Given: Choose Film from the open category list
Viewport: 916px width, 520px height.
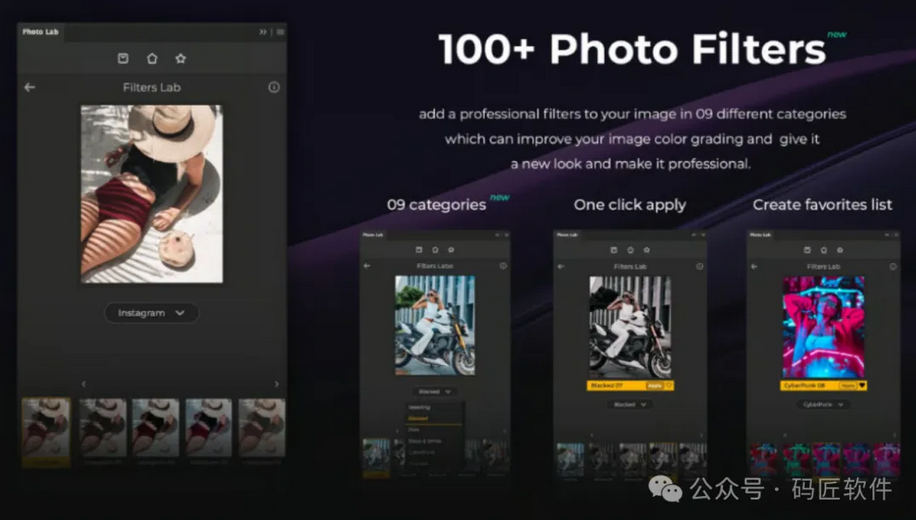Looking at the screenshot, I should 414,429.
